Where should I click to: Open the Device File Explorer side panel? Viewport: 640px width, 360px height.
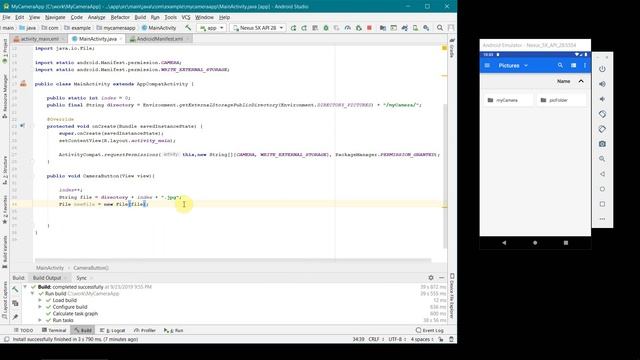tap(452, 296)
